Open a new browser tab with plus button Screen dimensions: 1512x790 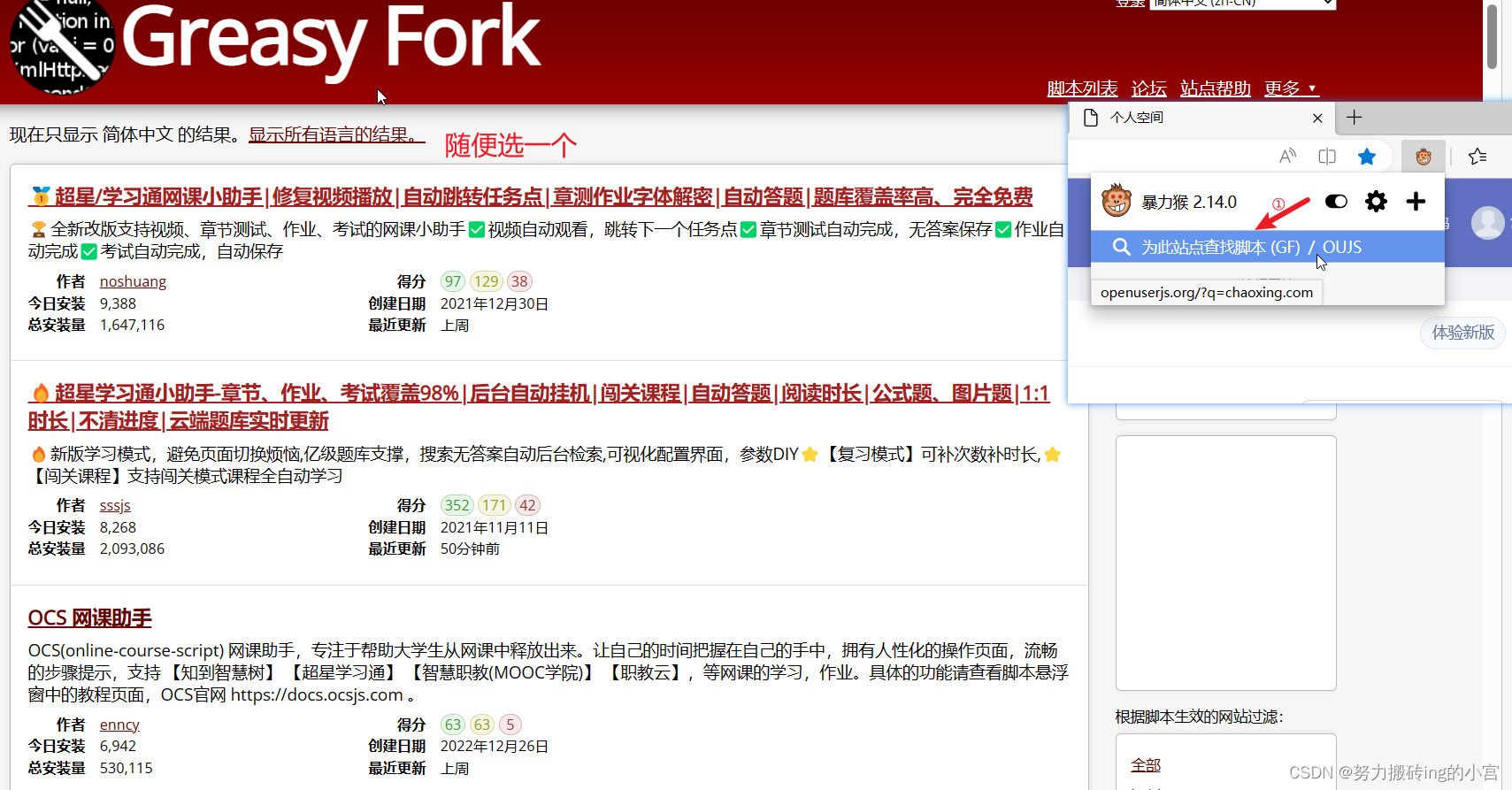tap(1355, 117)
